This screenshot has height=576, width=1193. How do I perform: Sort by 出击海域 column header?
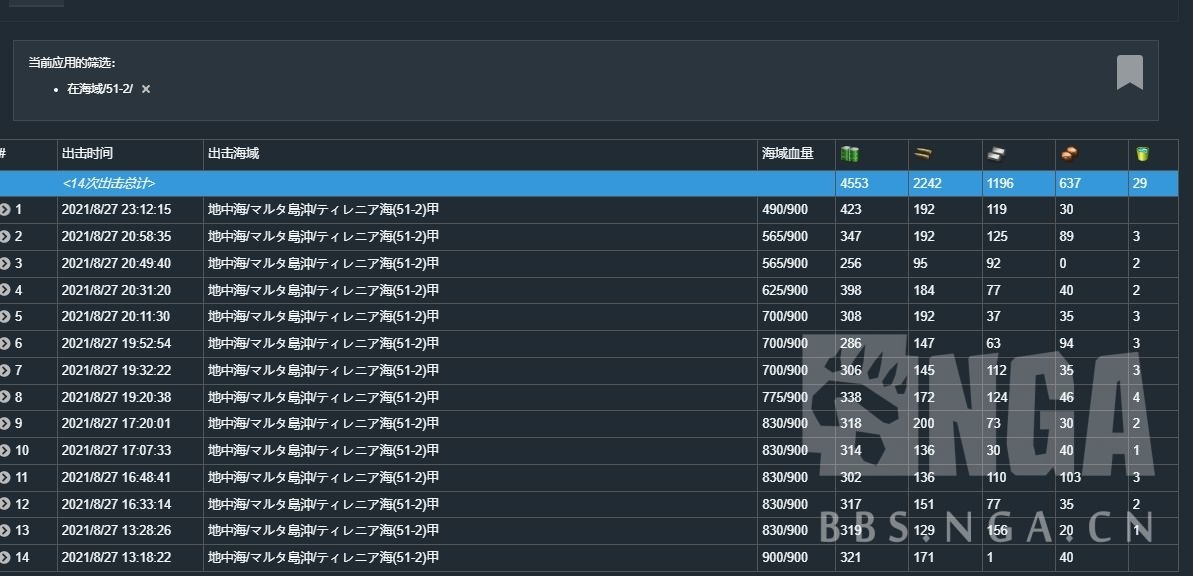234,154
